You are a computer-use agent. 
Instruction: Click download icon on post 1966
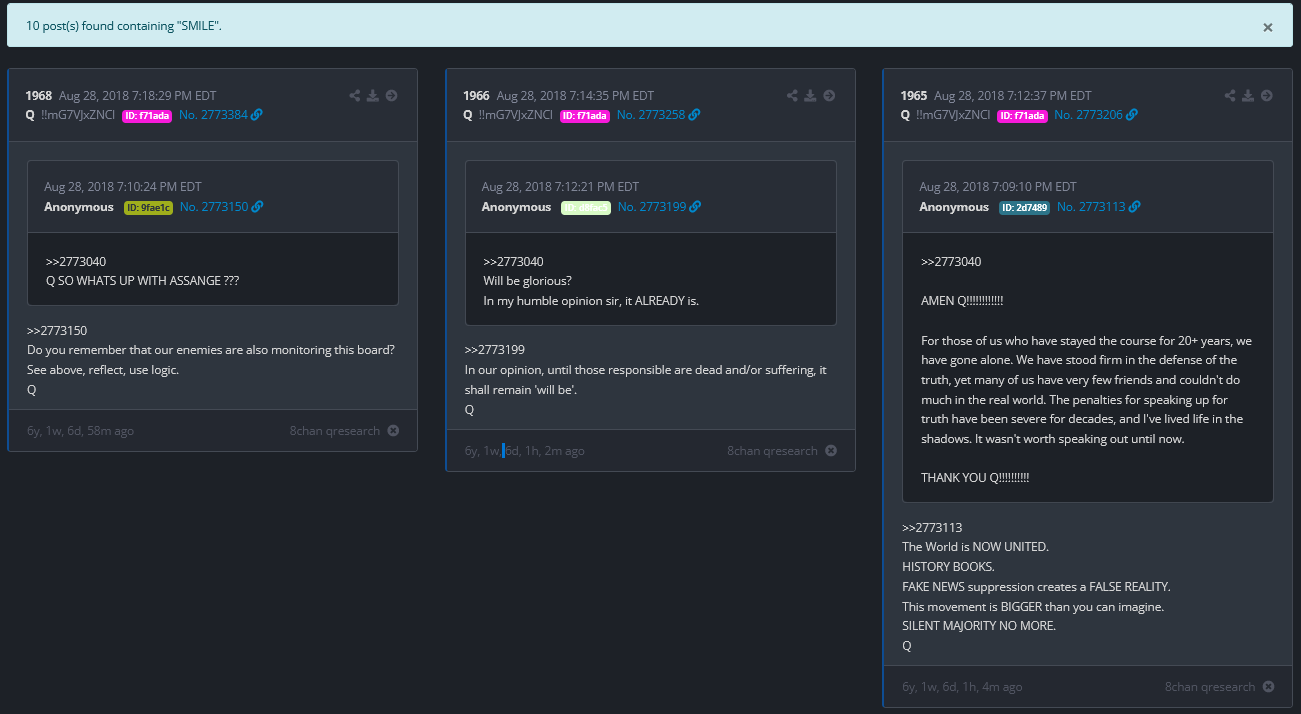pos(811,96)
